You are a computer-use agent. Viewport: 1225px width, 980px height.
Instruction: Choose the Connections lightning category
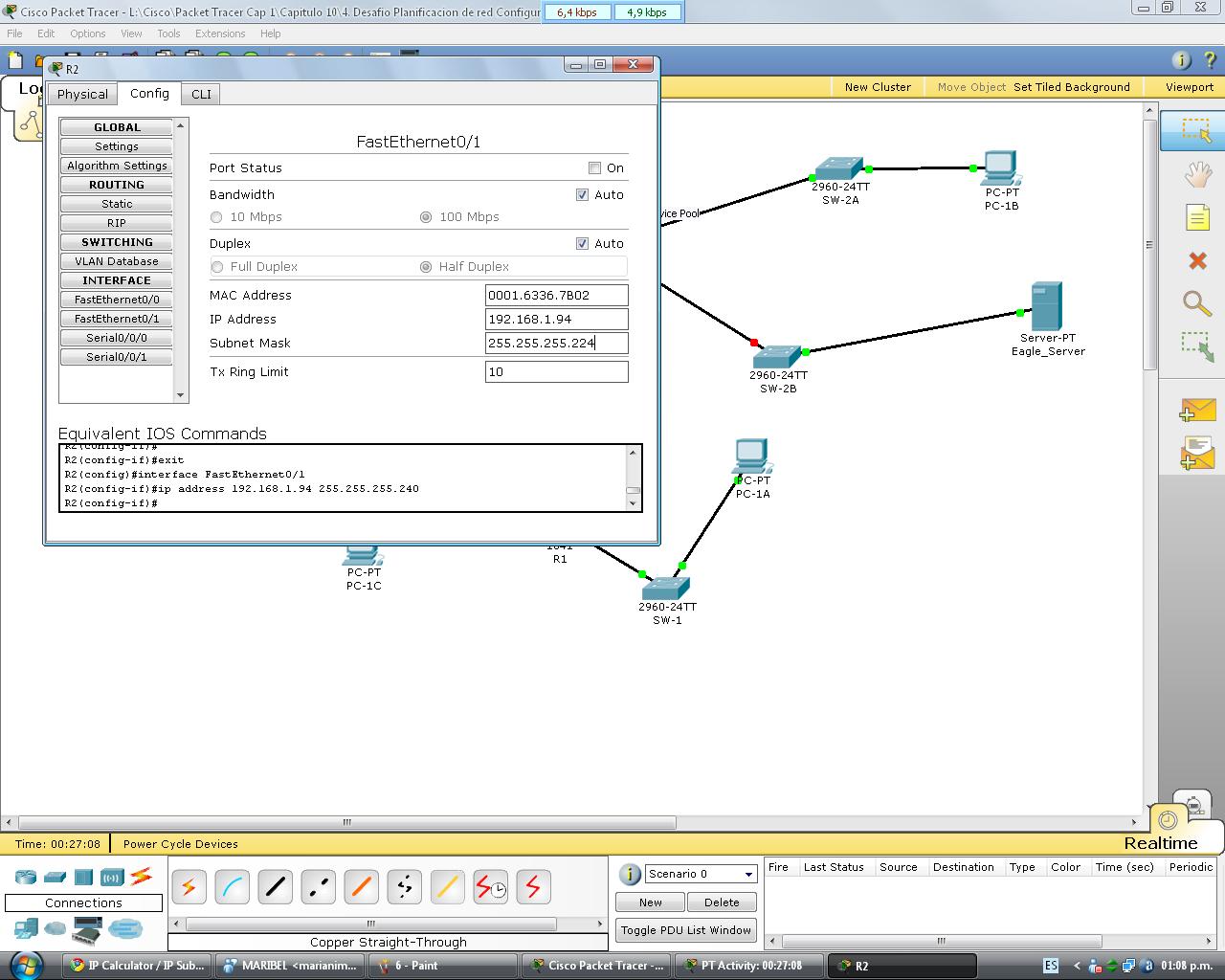point(141,876)
